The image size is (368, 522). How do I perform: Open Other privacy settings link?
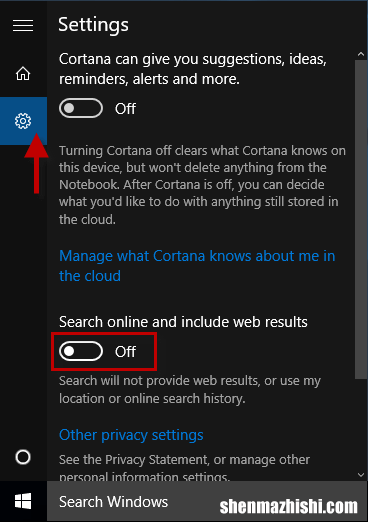pos(131,435)
